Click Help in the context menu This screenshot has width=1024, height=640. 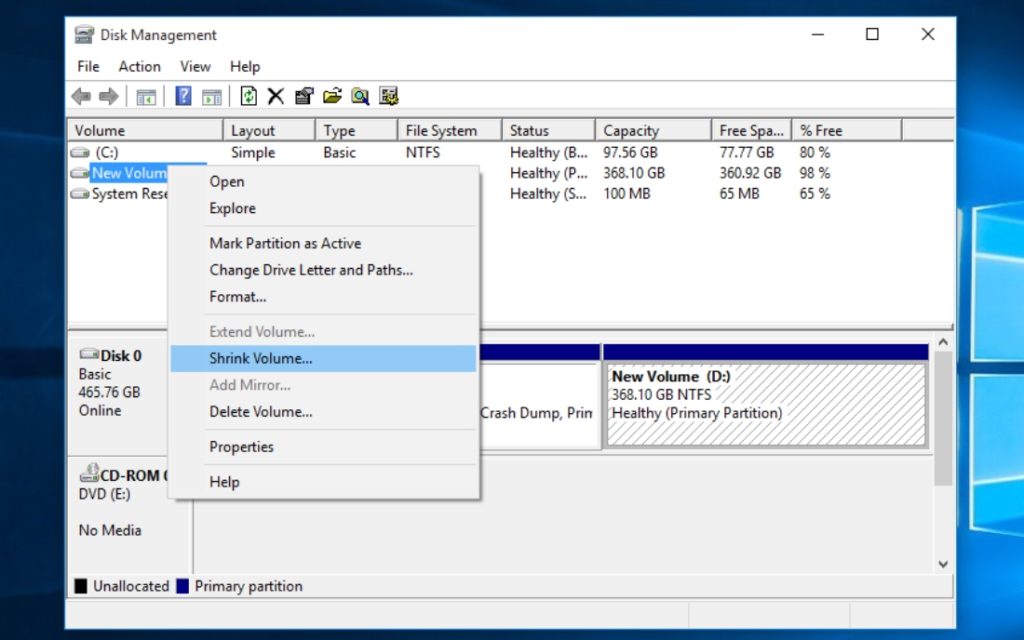point(324,482)
